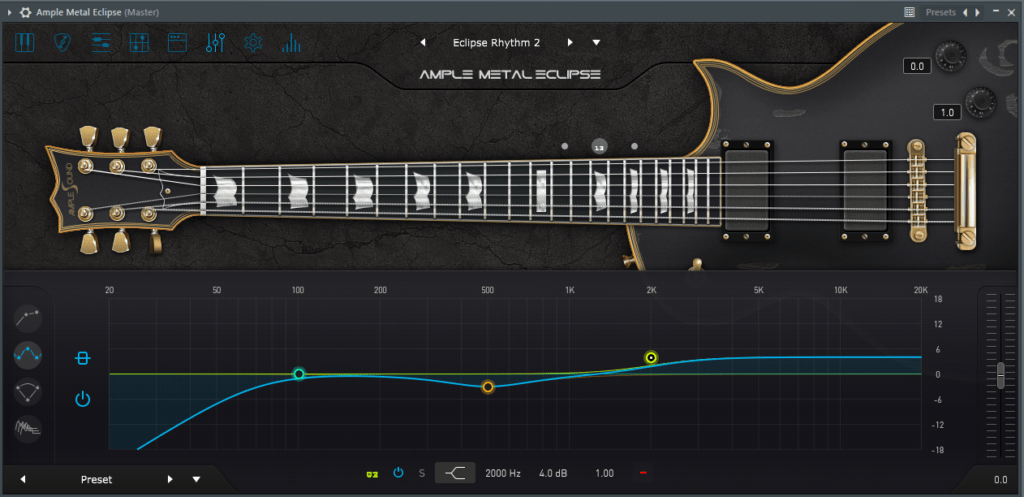
Task: Open the plugin wrapper gear settings
Action: click(25, 12)
